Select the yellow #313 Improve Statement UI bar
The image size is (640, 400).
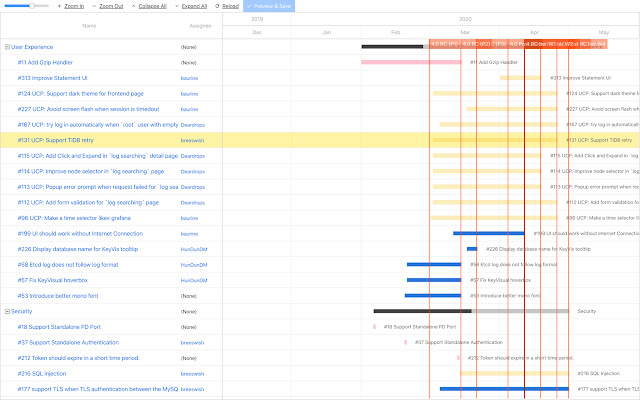click(520, 78)
